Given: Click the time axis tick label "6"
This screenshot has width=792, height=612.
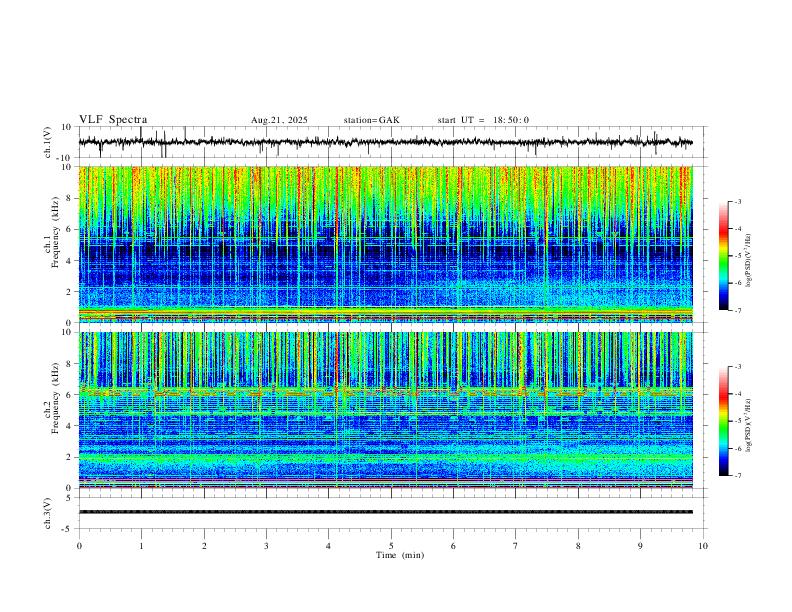Looking at the screenshot, I should point(454,546).
